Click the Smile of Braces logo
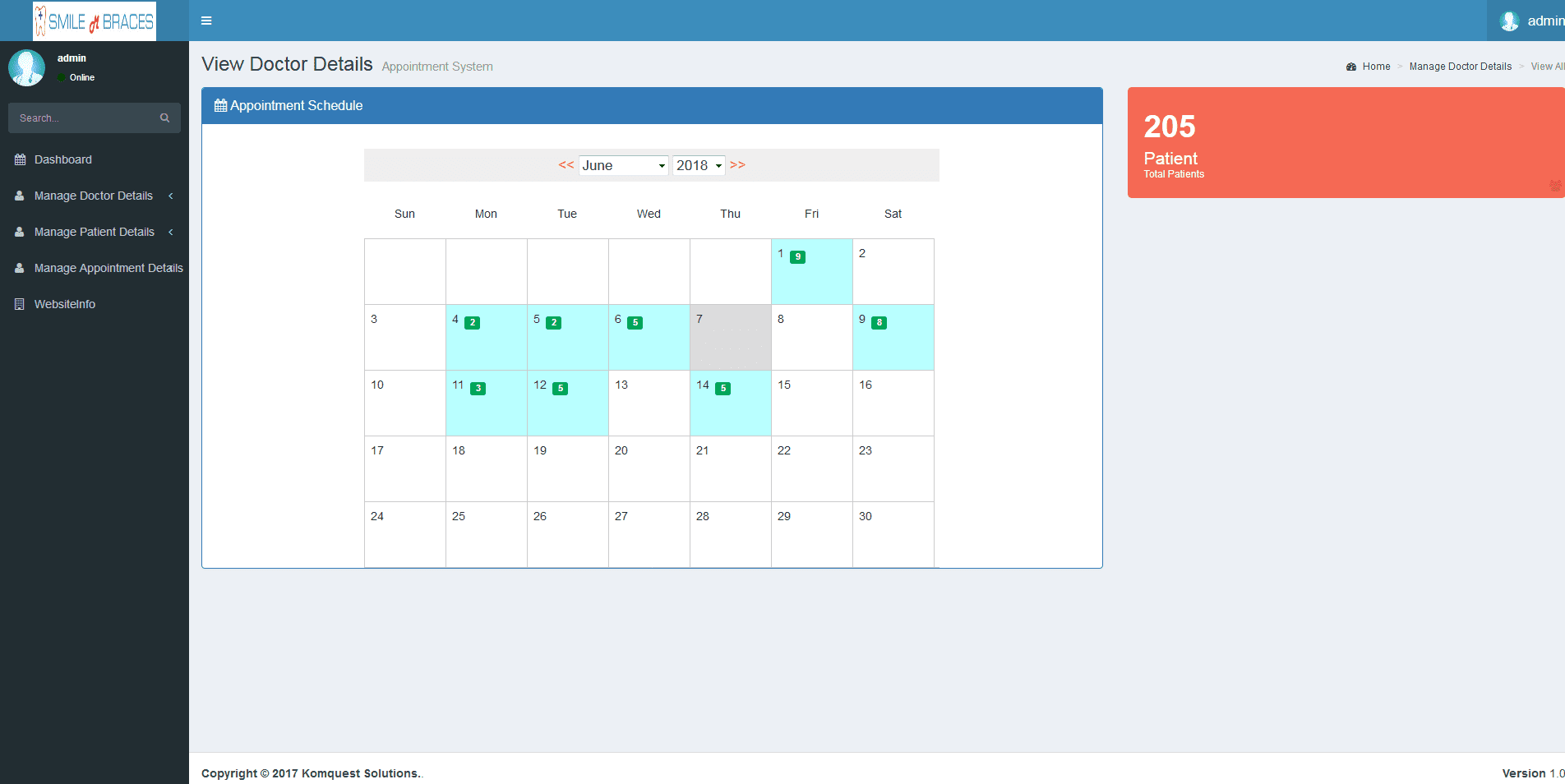The image size is (1565, 784). coord(95,21)
